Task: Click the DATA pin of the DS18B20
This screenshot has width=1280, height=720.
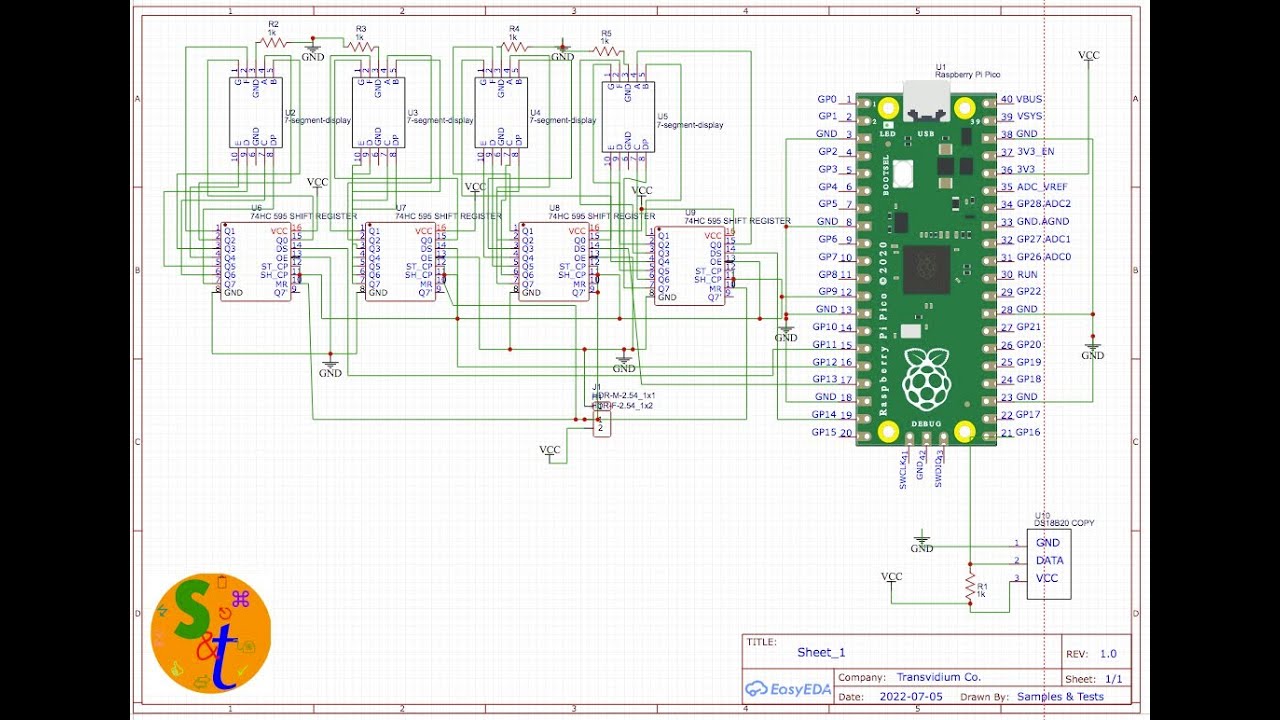Action: click(x=1049, y=560)
